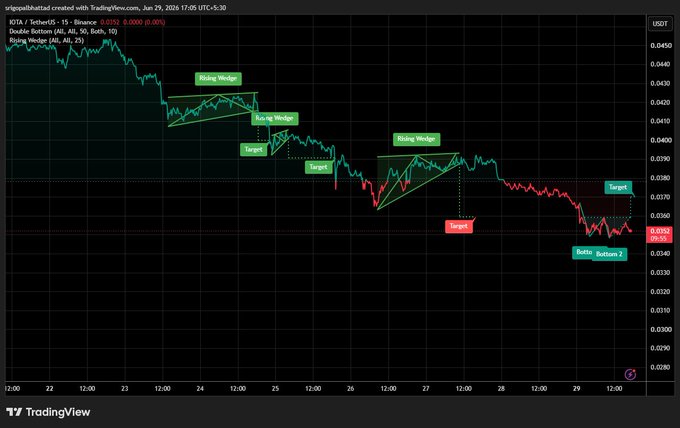This screenshot has width=680, height=428.
Task: Click the date 27 on time axis
Action: tap(426, 389)
